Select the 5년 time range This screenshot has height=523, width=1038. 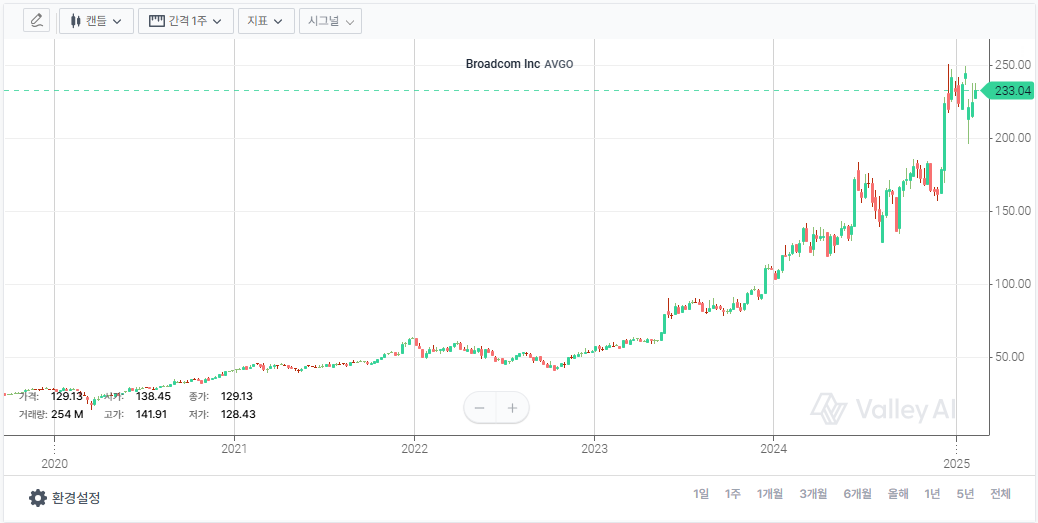[x=965, y=494]
